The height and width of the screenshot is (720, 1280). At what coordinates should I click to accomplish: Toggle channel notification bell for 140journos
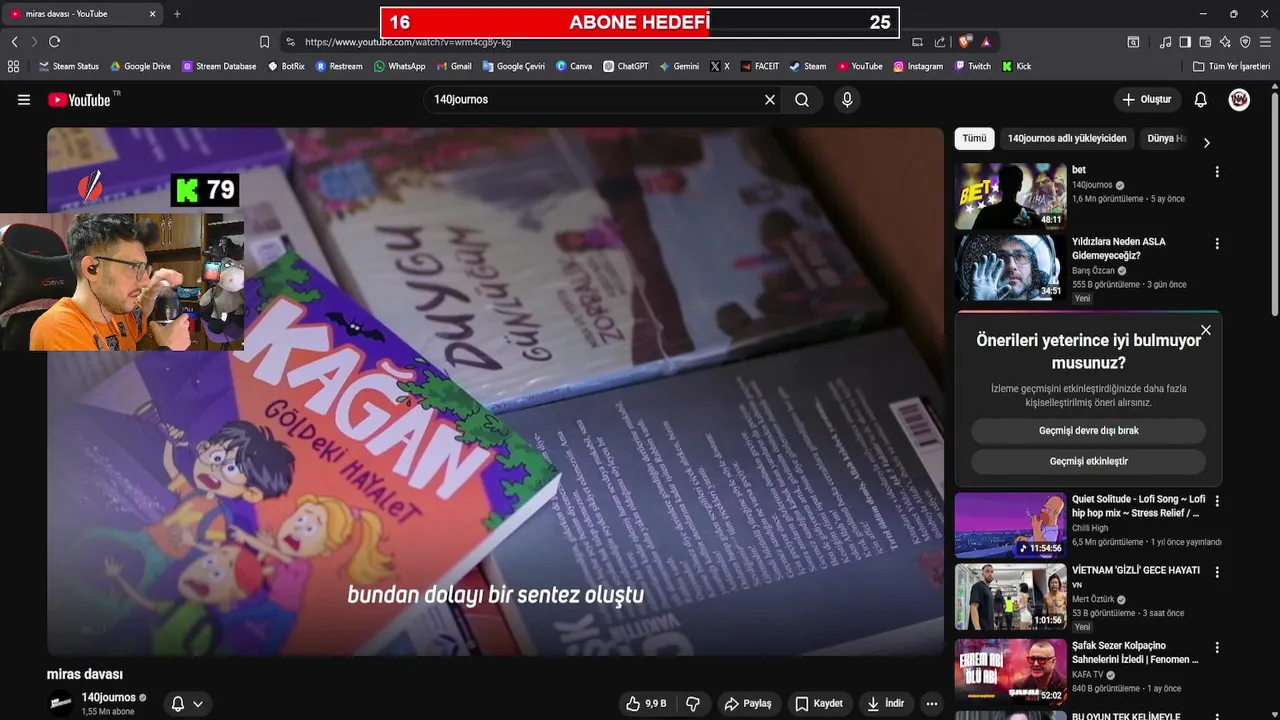pyautogui.click(x=178, y=704)
